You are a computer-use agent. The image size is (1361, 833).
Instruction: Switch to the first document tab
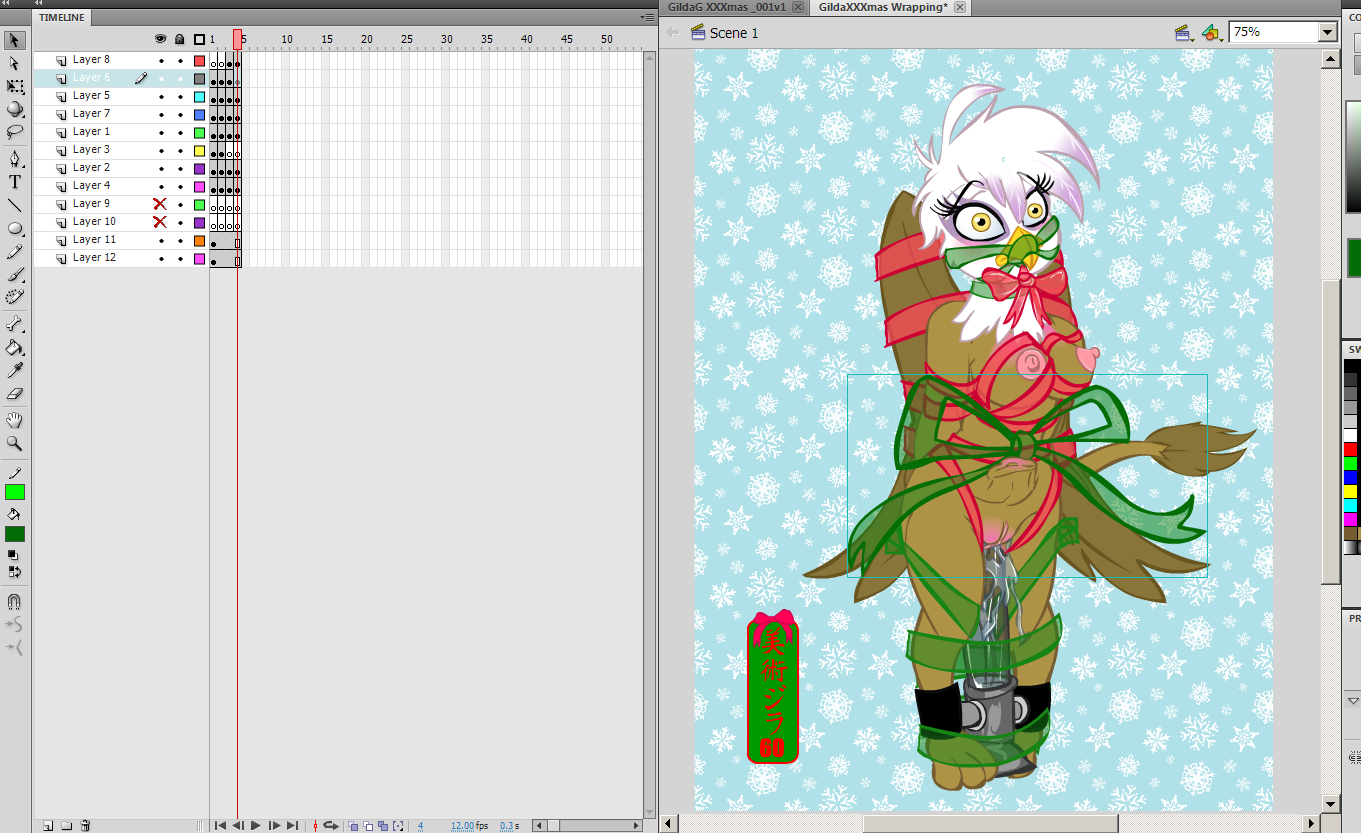(x=725, y=7)
